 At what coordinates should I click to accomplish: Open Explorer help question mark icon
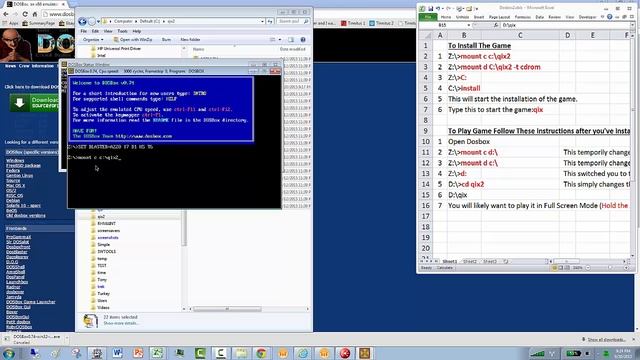(x=303, y=40)
